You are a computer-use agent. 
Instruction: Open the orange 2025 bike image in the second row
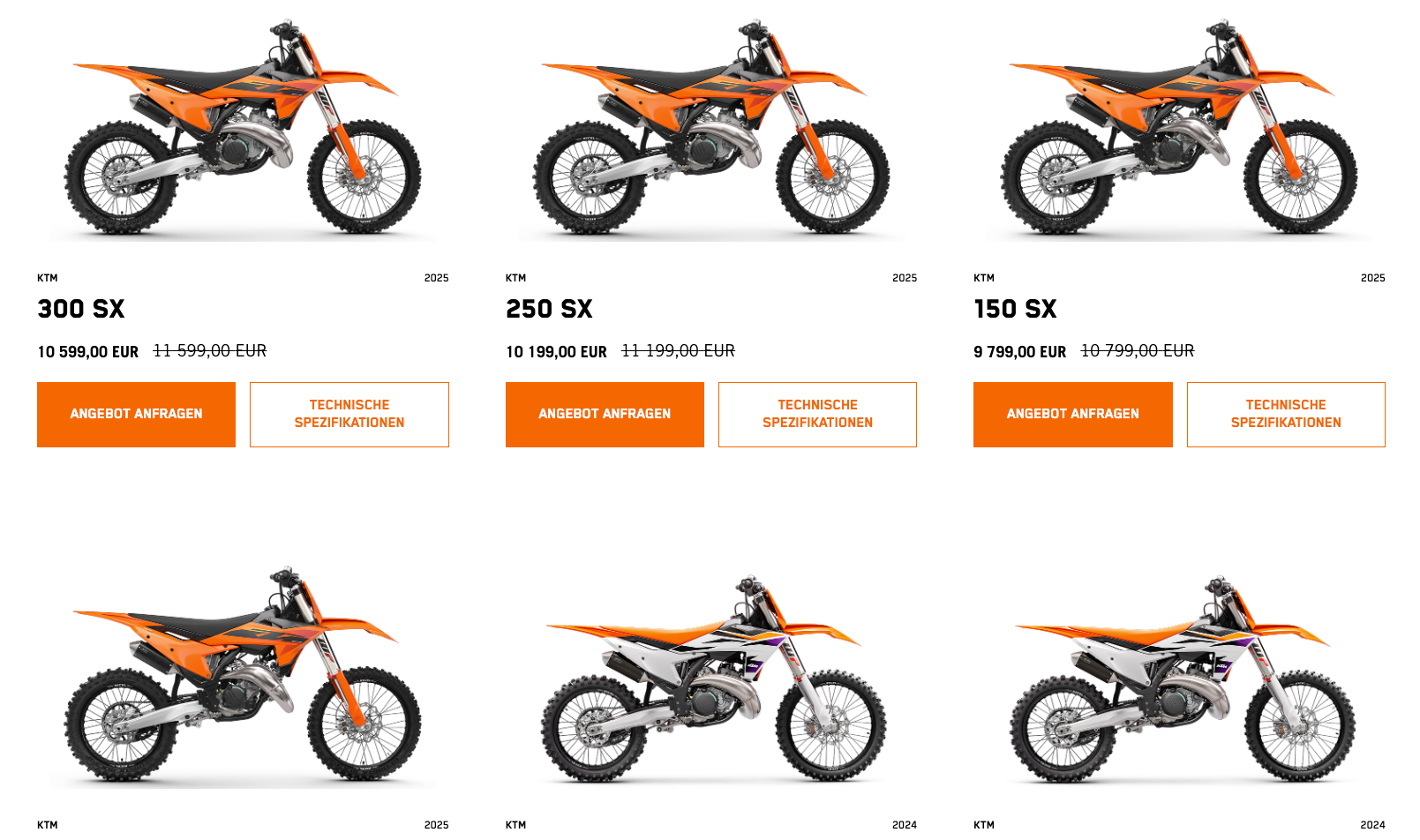tap(243, 675)
